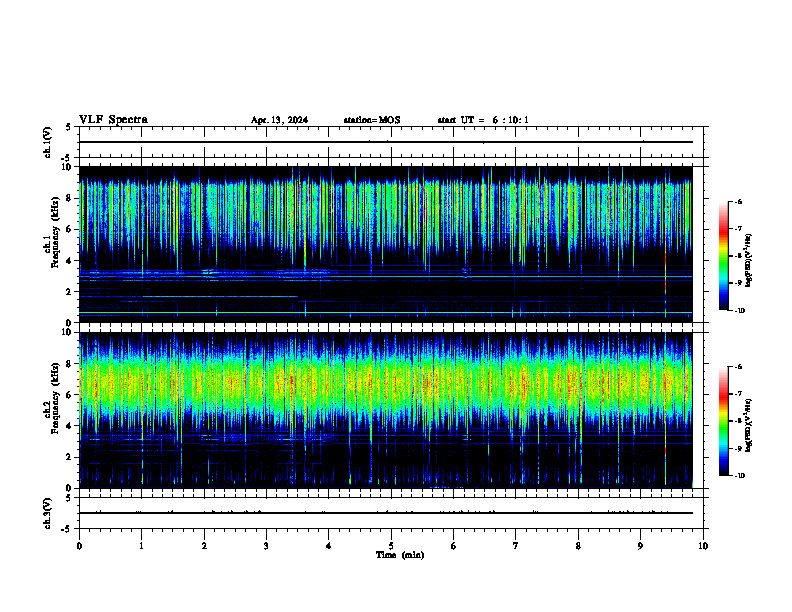Click the date text "Apr. 13, 2024"
The image size is (792, 612).
click(279, 120)
